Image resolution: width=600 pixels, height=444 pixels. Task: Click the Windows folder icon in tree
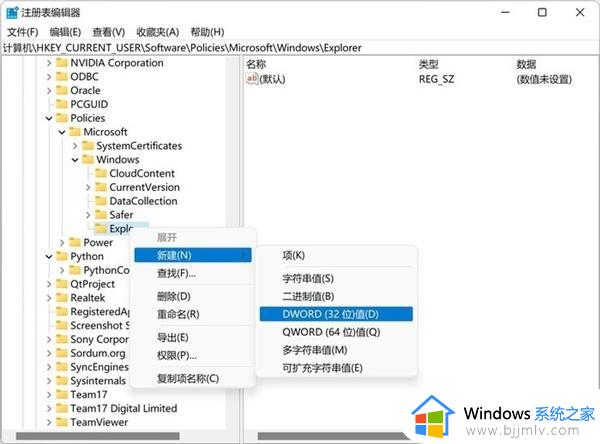pyautogui.click(x=88, y=159)
